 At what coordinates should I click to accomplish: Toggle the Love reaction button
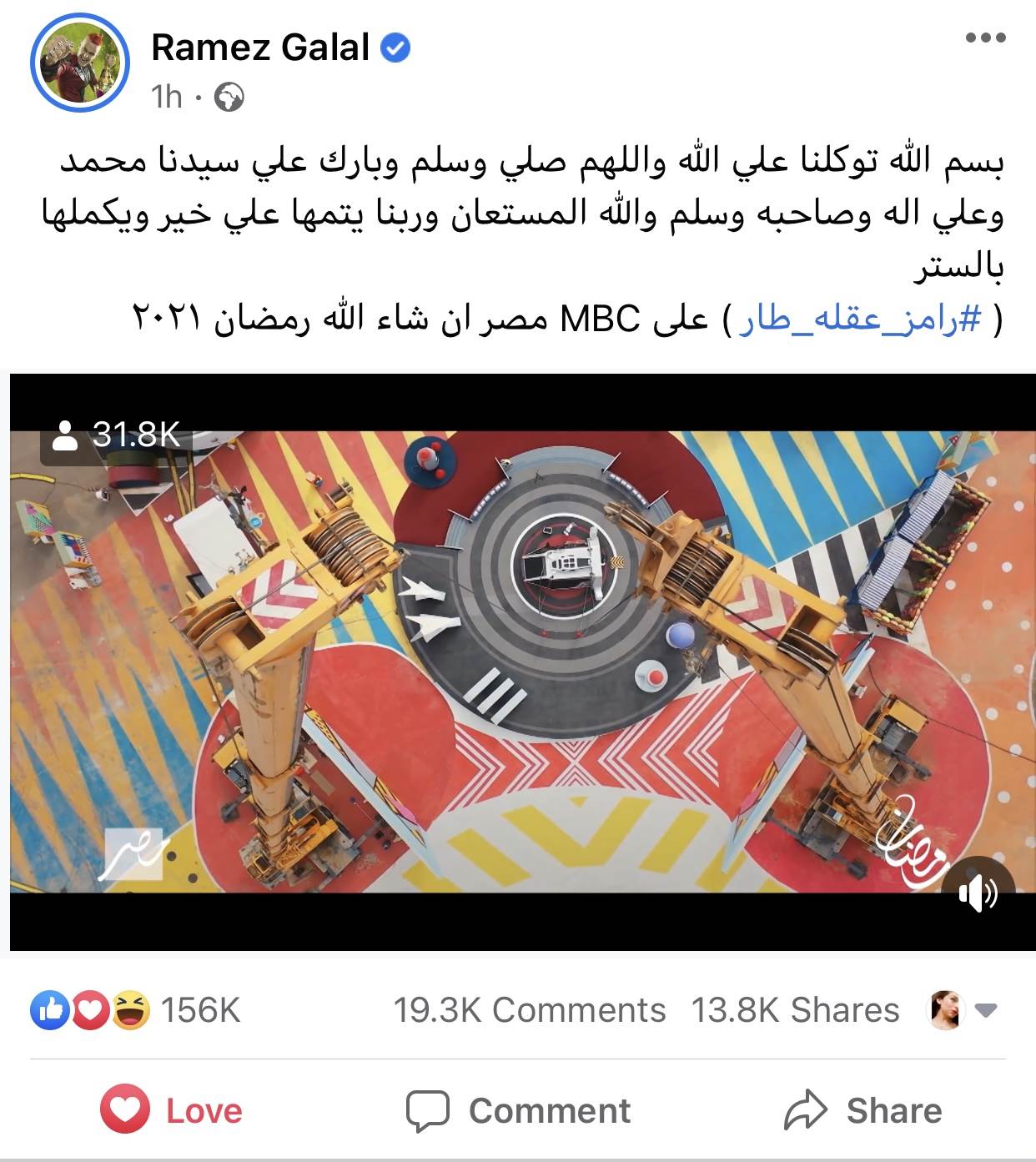tap(171, 1110)
